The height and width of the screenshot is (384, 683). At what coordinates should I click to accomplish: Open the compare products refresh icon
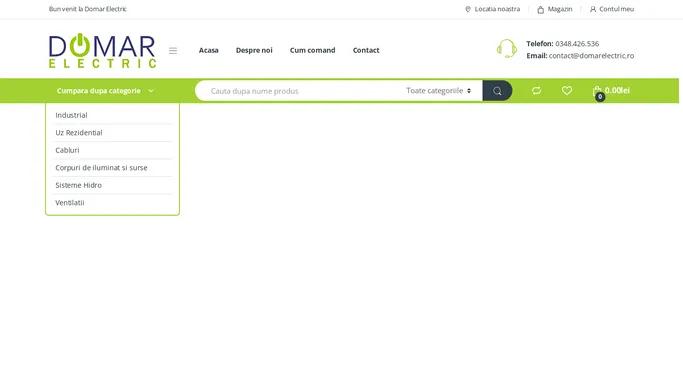click(x=536, y=91)
